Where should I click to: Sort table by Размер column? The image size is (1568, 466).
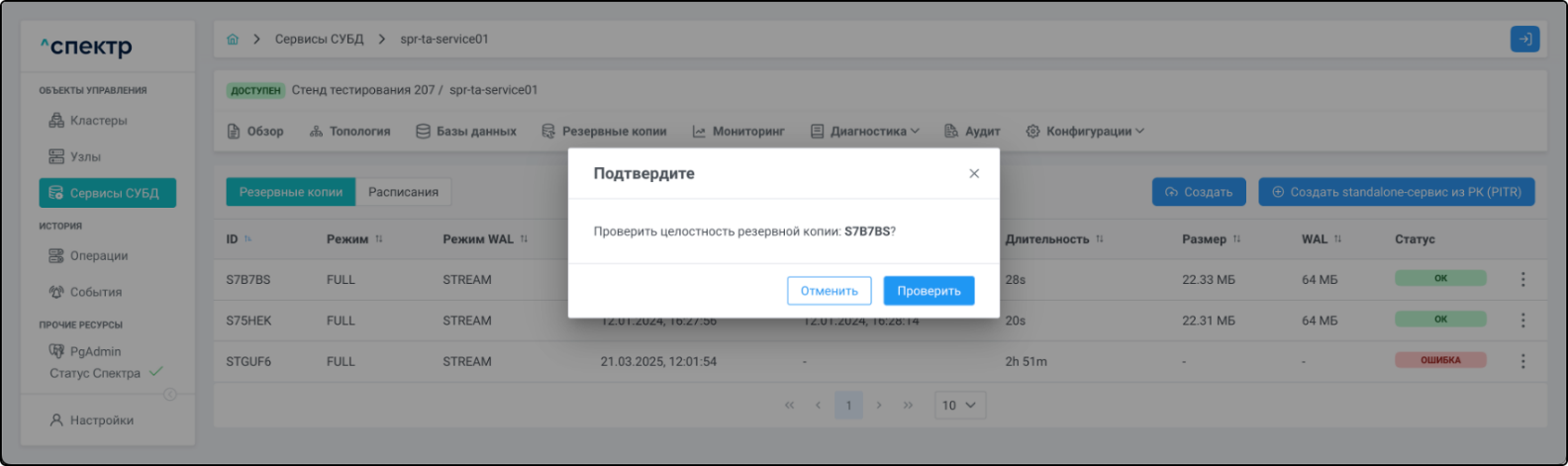tap(1236, 239)
